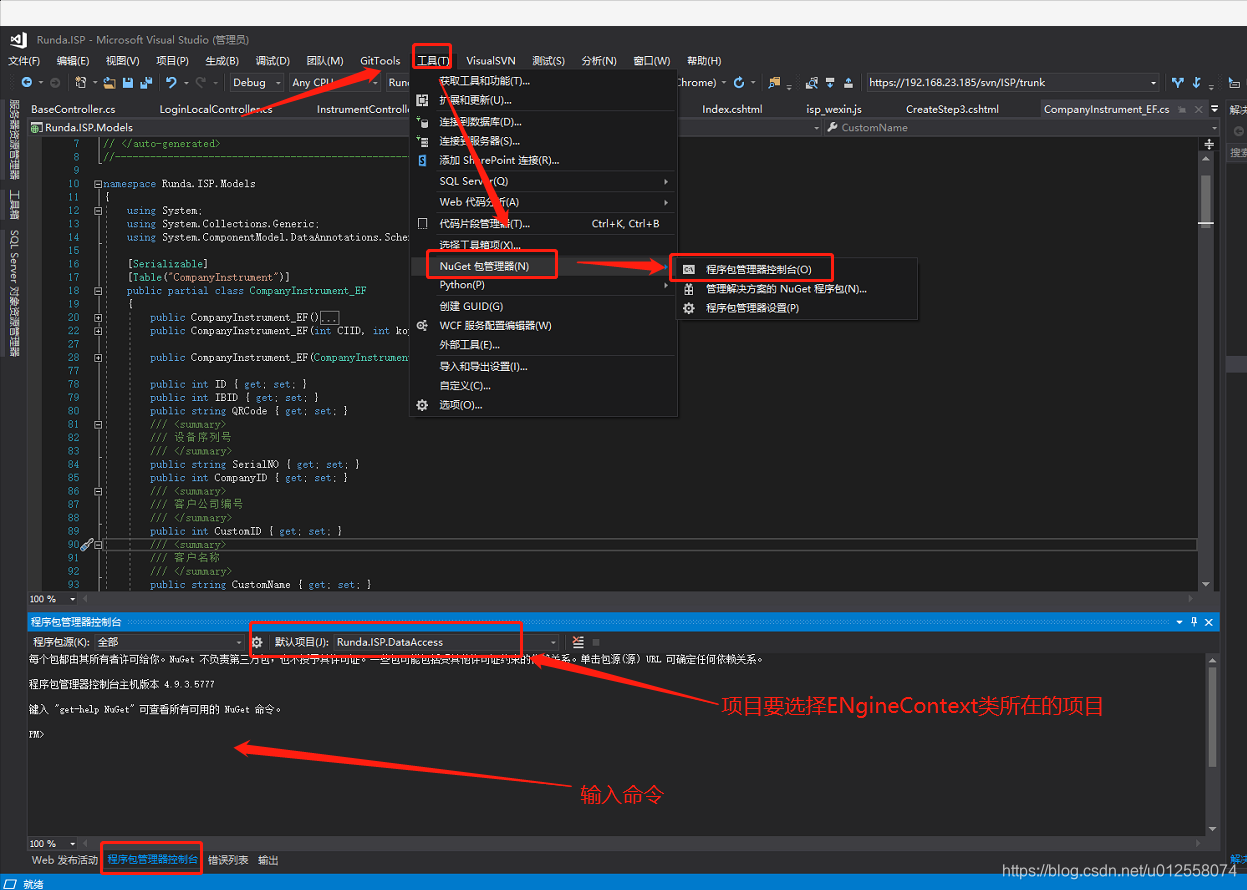
Task: Open the 帮助(H) menu
Action: point(704,61)
